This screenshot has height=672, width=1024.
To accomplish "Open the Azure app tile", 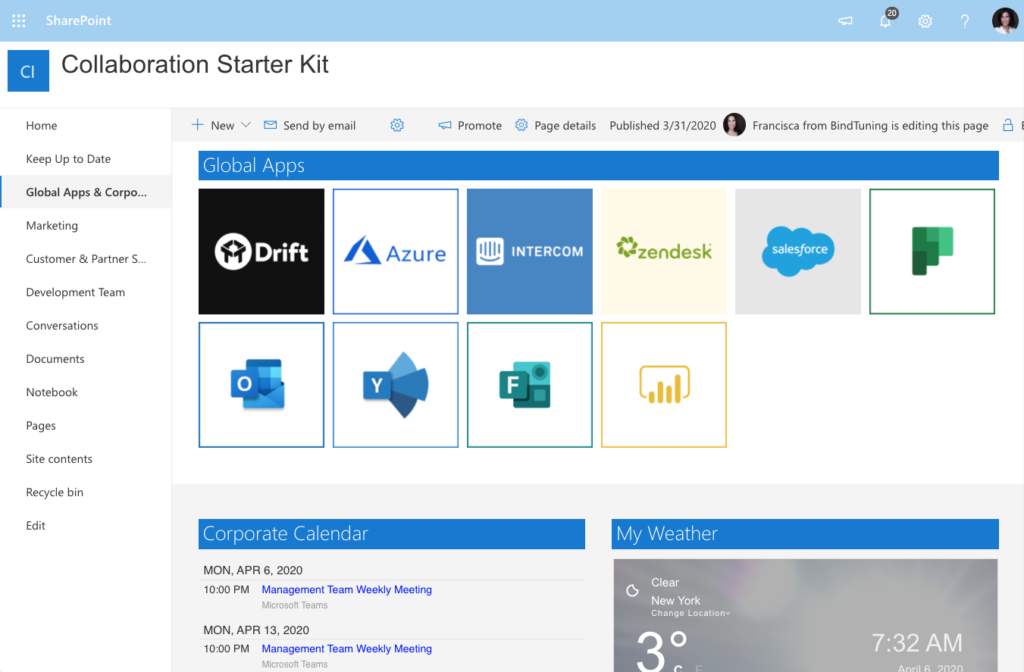I will pyautogui.click(x=396, y=251).
